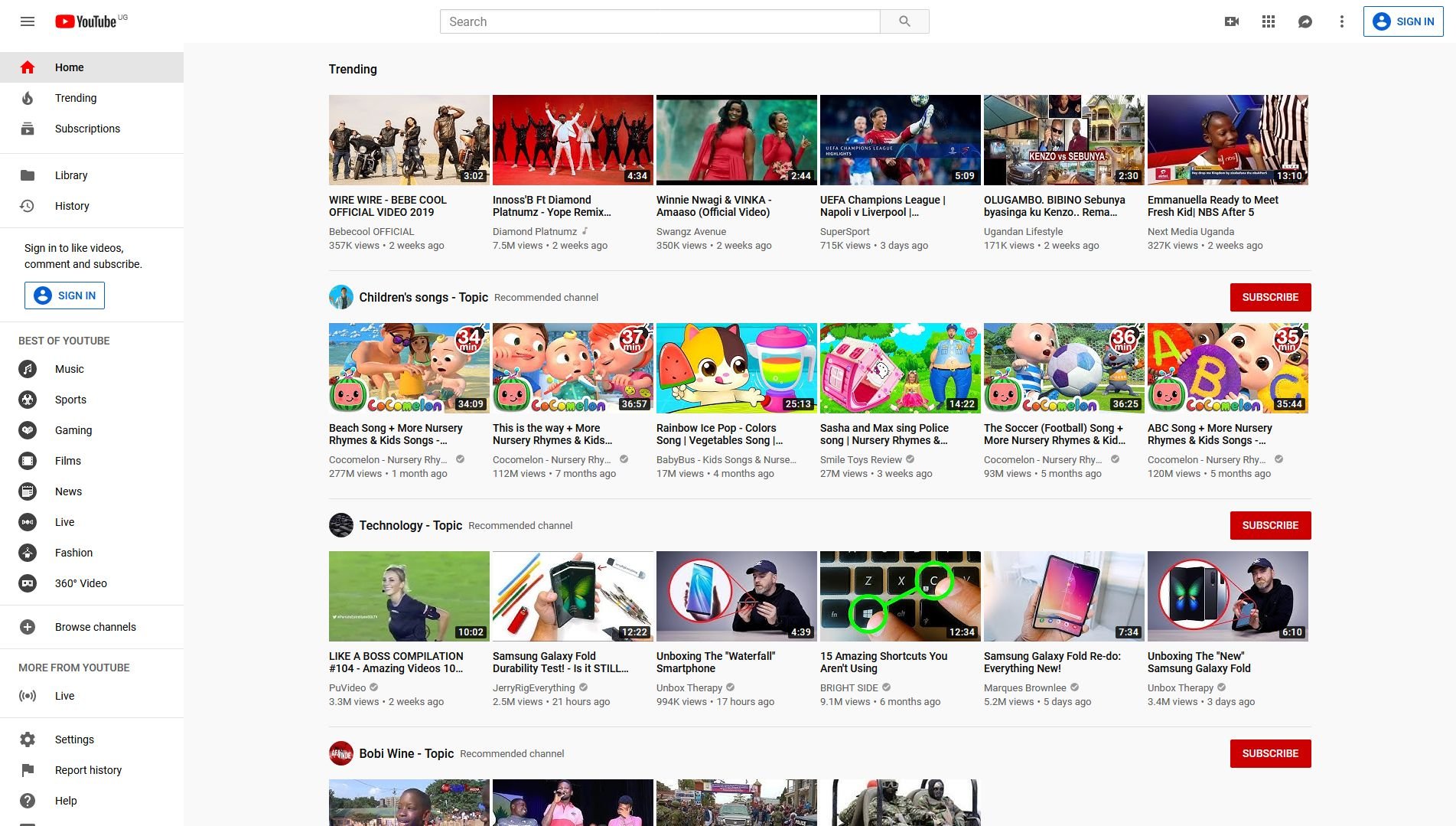This screenshot has height=826, width=1456.
Task: Click the Help question mark icon
Action: pos(28,801)
